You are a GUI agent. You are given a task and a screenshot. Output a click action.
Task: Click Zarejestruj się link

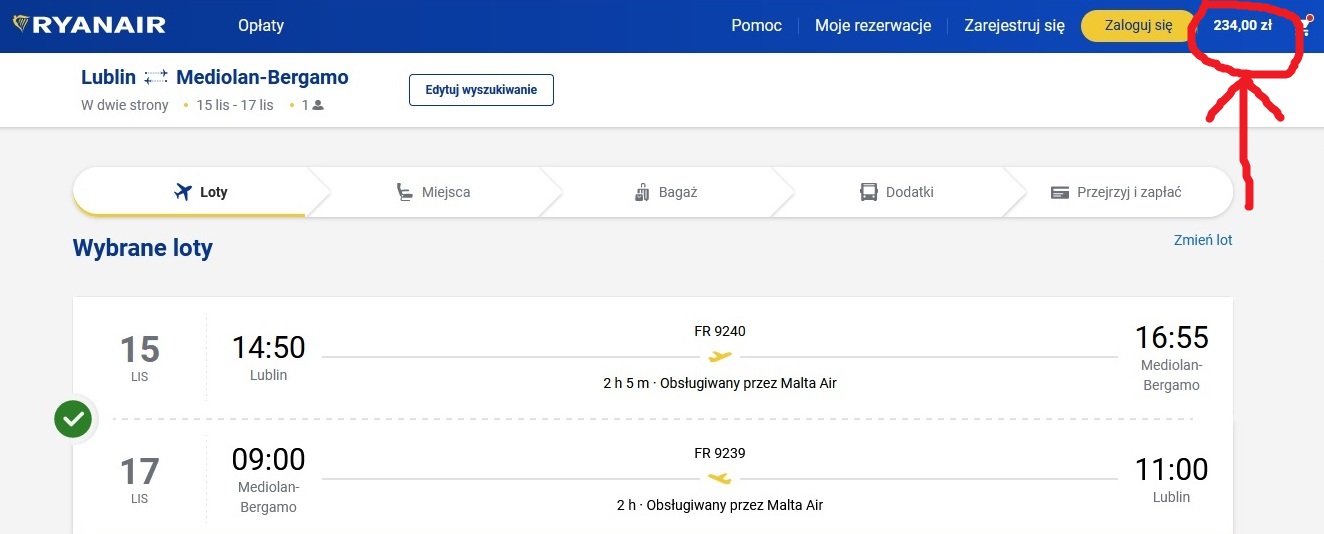(x=1014, y=26)
